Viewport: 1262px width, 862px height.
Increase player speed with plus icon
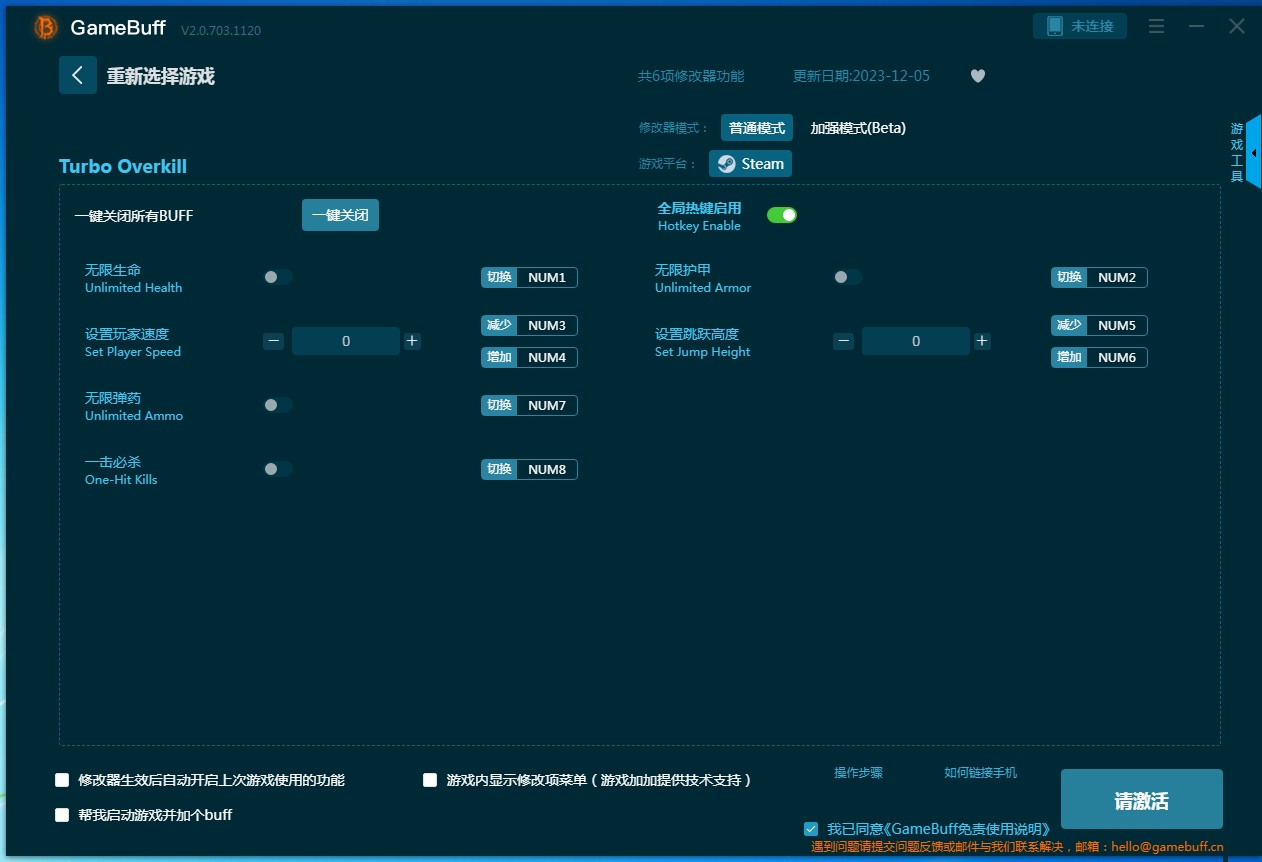(x=412, y=341)
